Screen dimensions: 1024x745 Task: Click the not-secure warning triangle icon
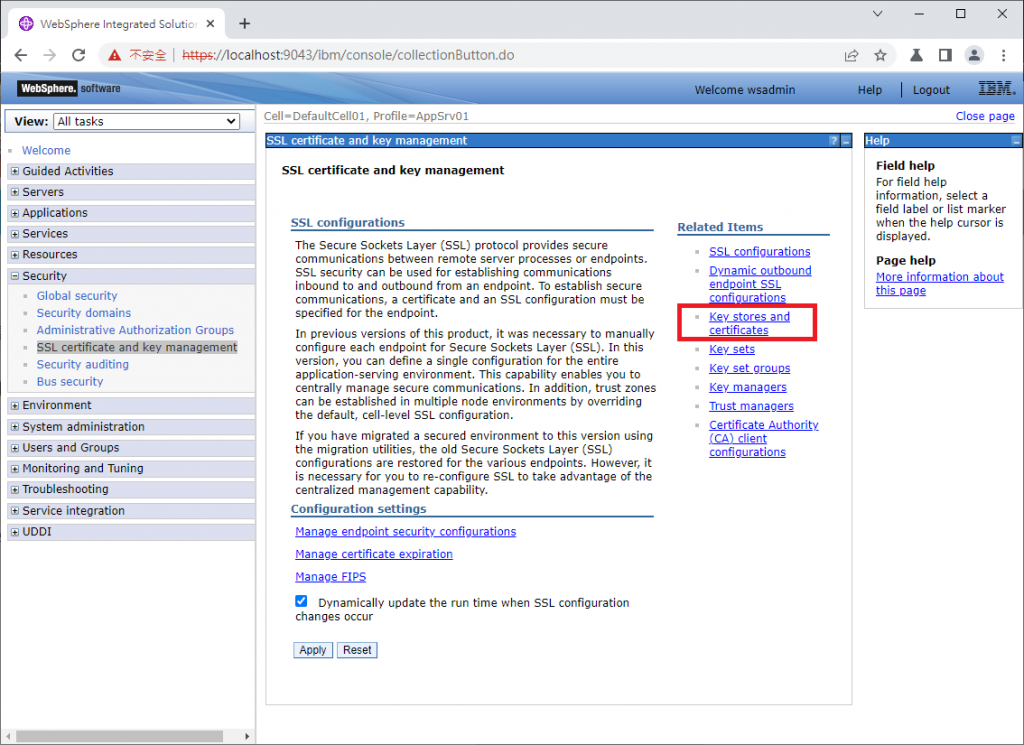114,55
